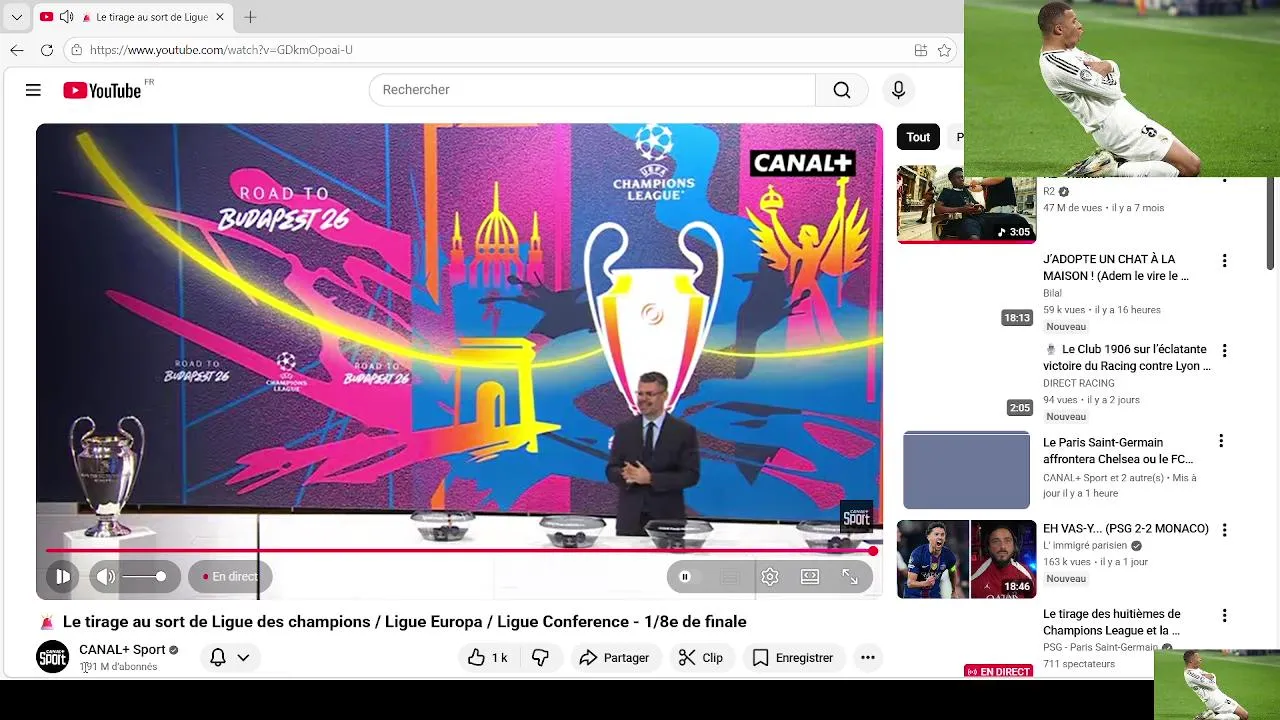The height and width of the screenshot is (720, 1280).
Task: Open 'J'ADOPTE UN CHAT À LA MAISON' video
Action: [1116, 267]
